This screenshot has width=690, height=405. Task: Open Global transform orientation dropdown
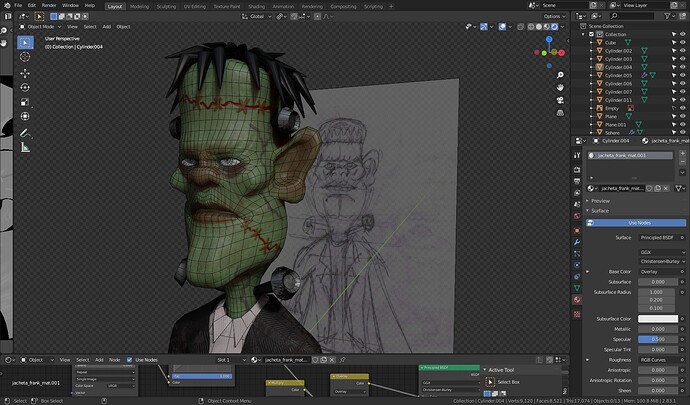click(x=257, y=17)
